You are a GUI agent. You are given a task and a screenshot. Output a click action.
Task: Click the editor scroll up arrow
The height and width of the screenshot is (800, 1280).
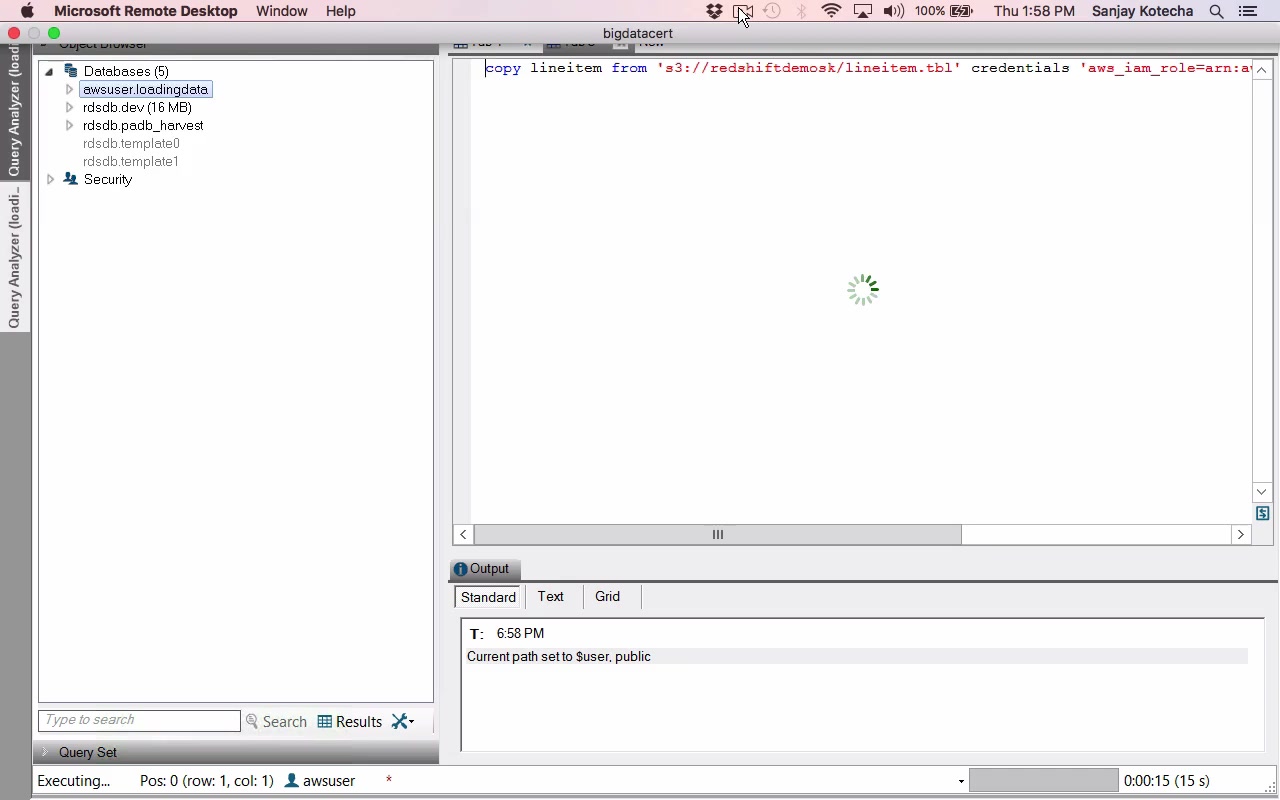click(1262, 70)
